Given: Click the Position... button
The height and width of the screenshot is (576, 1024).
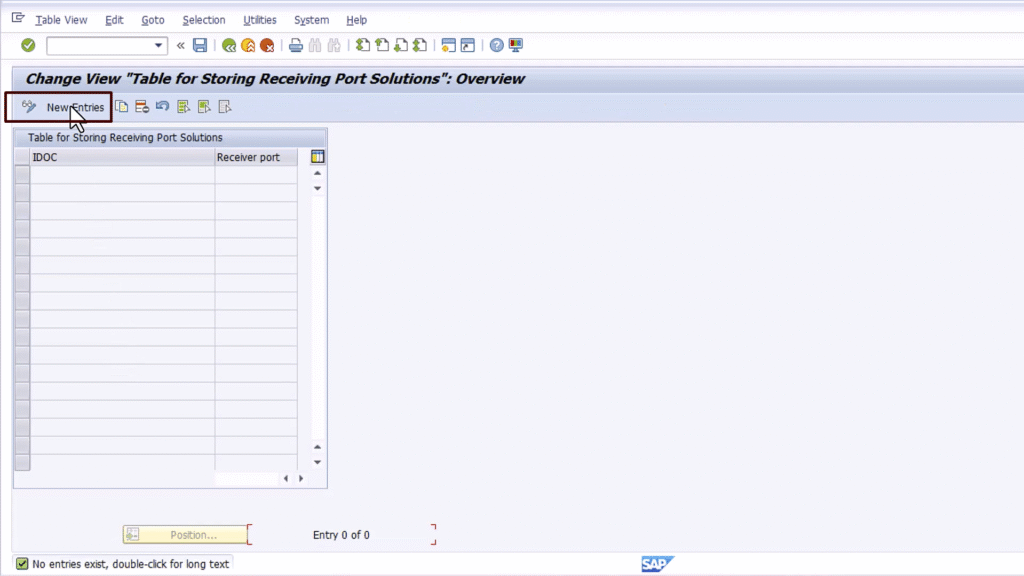Looking at the screenshot, I should coord(186,534).
